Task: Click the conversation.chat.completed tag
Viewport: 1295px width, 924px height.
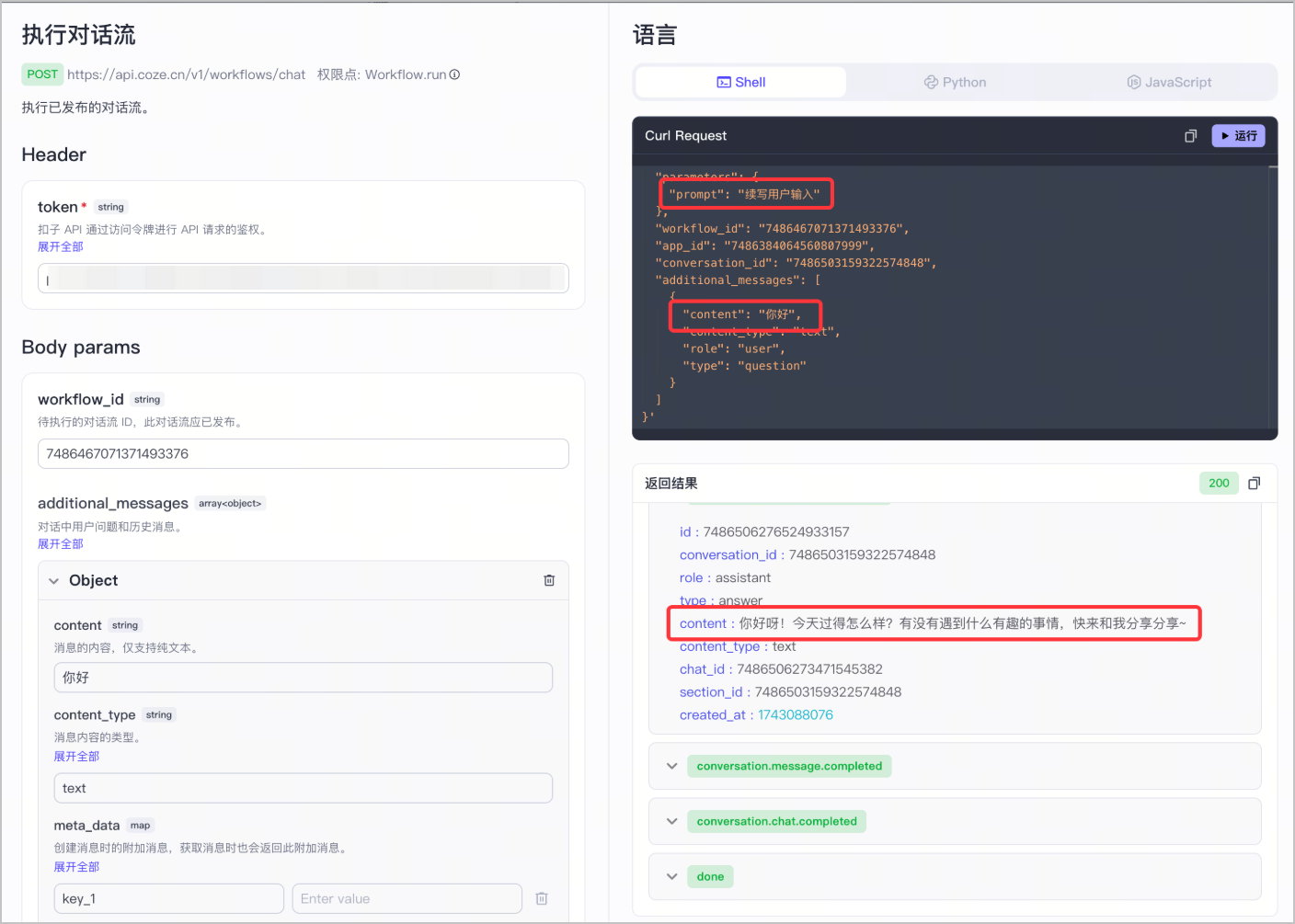Action: click(776, 821)
